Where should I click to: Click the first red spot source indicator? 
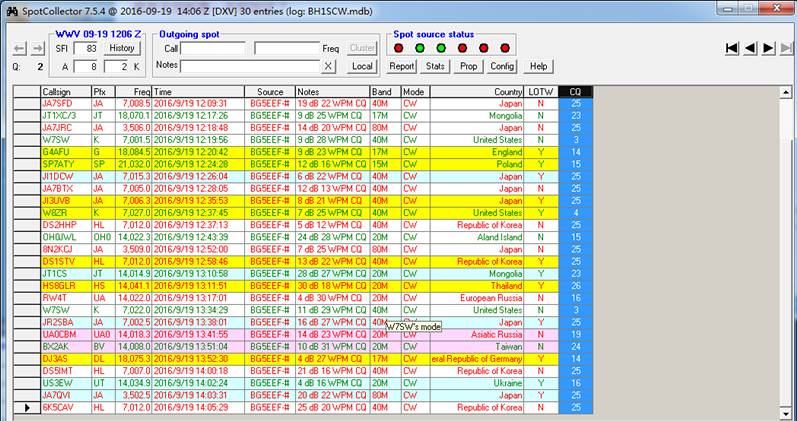click(399, 47)
